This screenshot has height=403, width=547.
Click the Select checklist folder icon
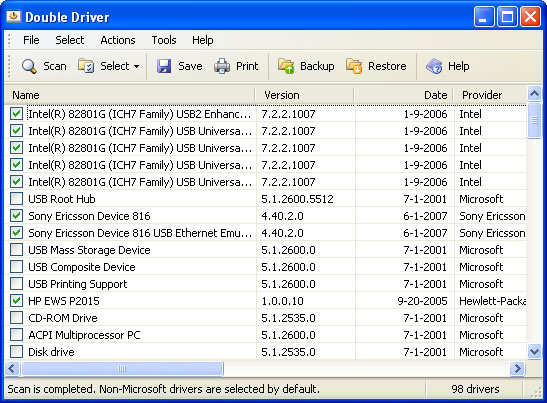(x=86, y=66)
